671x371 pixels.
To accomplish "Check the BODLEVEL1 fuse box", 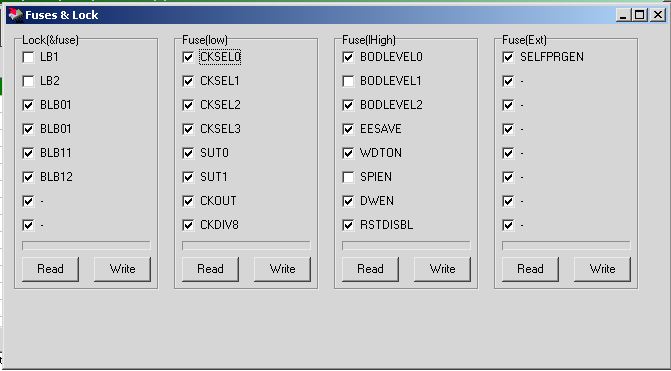I will [348, 81].
